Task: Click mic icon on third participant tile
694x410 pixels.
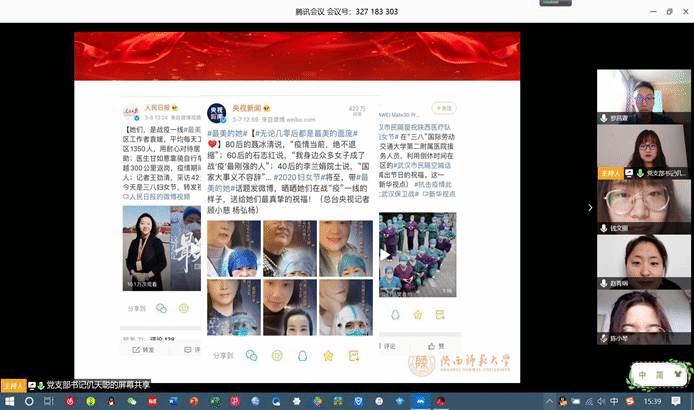Action: [x=604, y=228]
